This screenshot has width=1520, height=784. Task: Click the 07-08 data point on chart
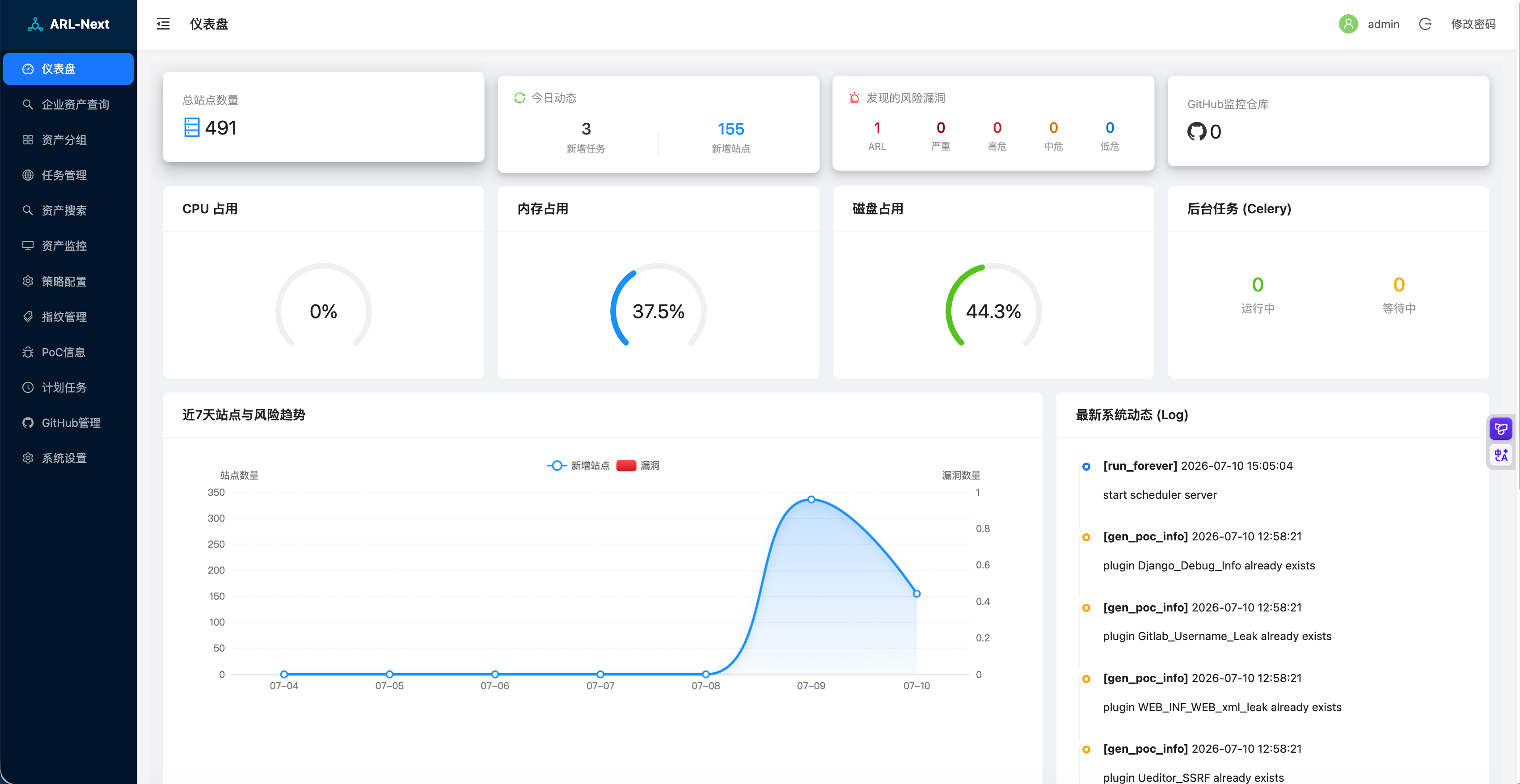(x=706, y=674)
